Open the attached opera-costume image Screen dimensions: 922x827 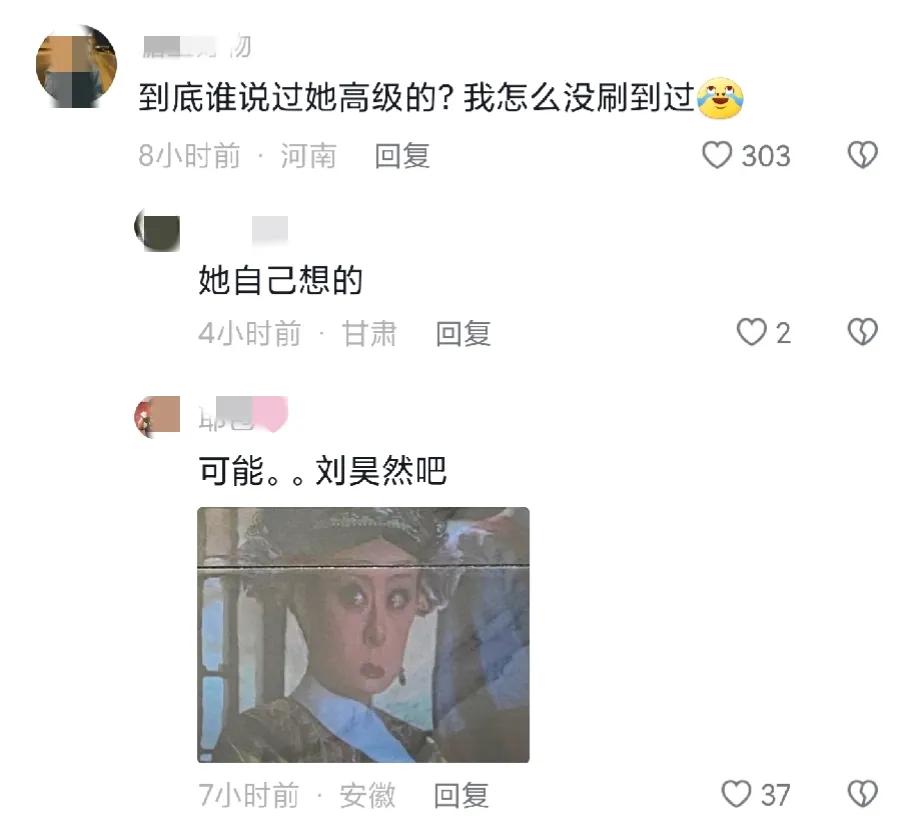coord(363,635)
